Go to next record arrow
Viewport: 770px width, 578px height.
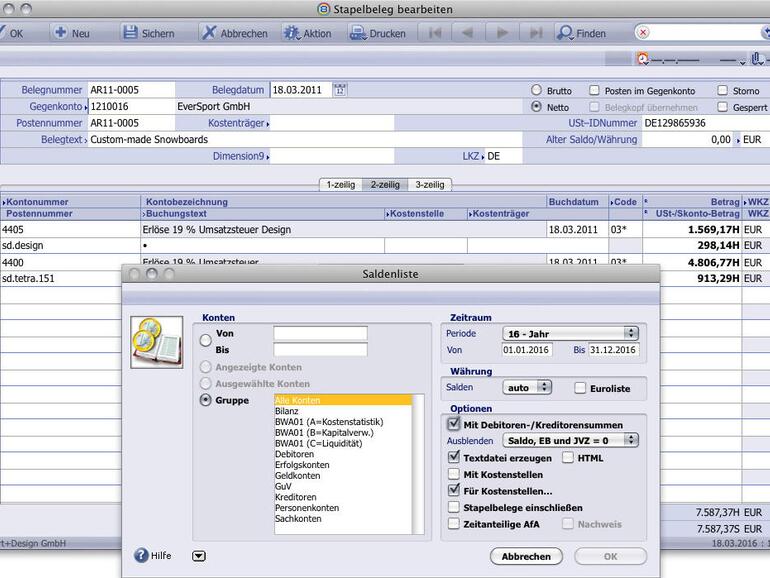click(x=502, y=33)
